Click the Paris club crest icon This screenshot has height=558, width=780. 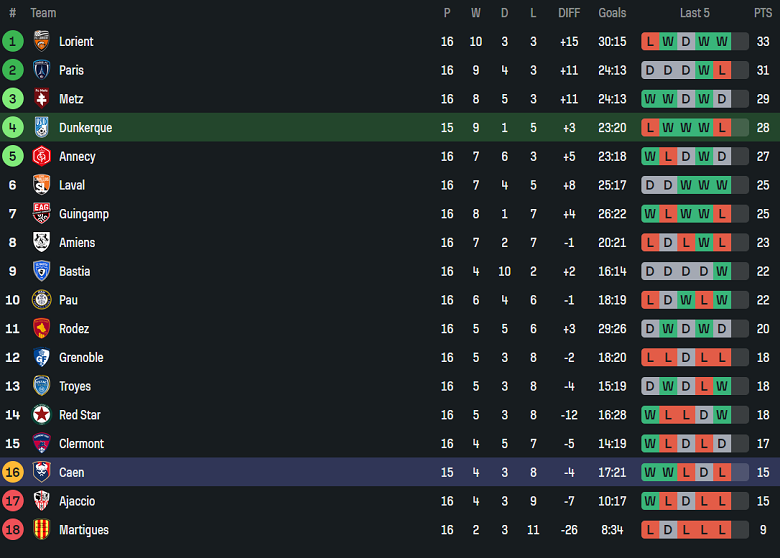pos(42,70)
